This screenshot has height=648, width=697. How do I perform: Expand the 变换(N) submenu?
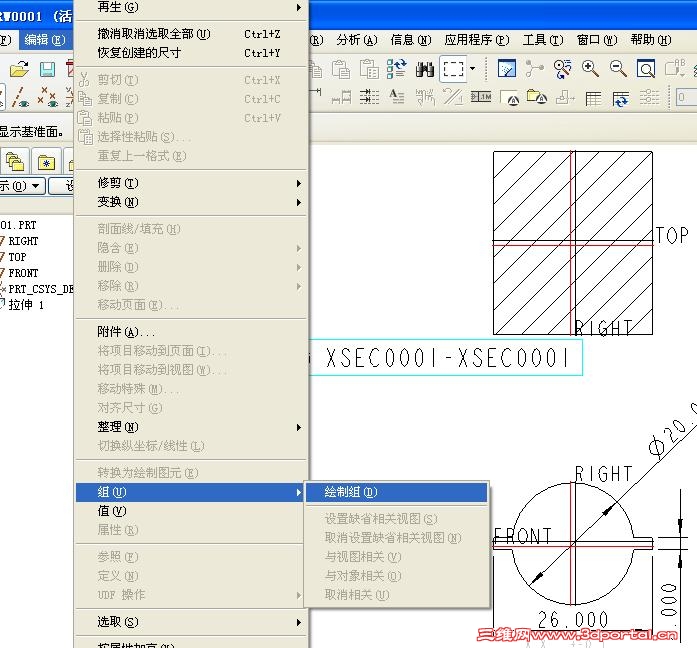[x=191, y=202]
